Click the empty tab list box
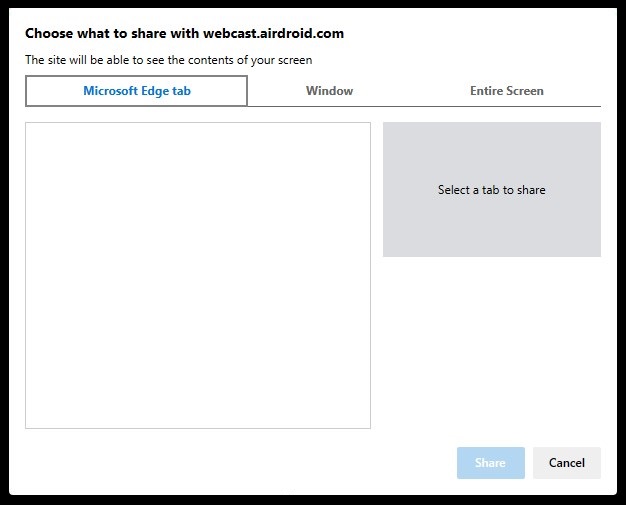The height and width of the screenshot is (505, 626). tap(198, 275)
